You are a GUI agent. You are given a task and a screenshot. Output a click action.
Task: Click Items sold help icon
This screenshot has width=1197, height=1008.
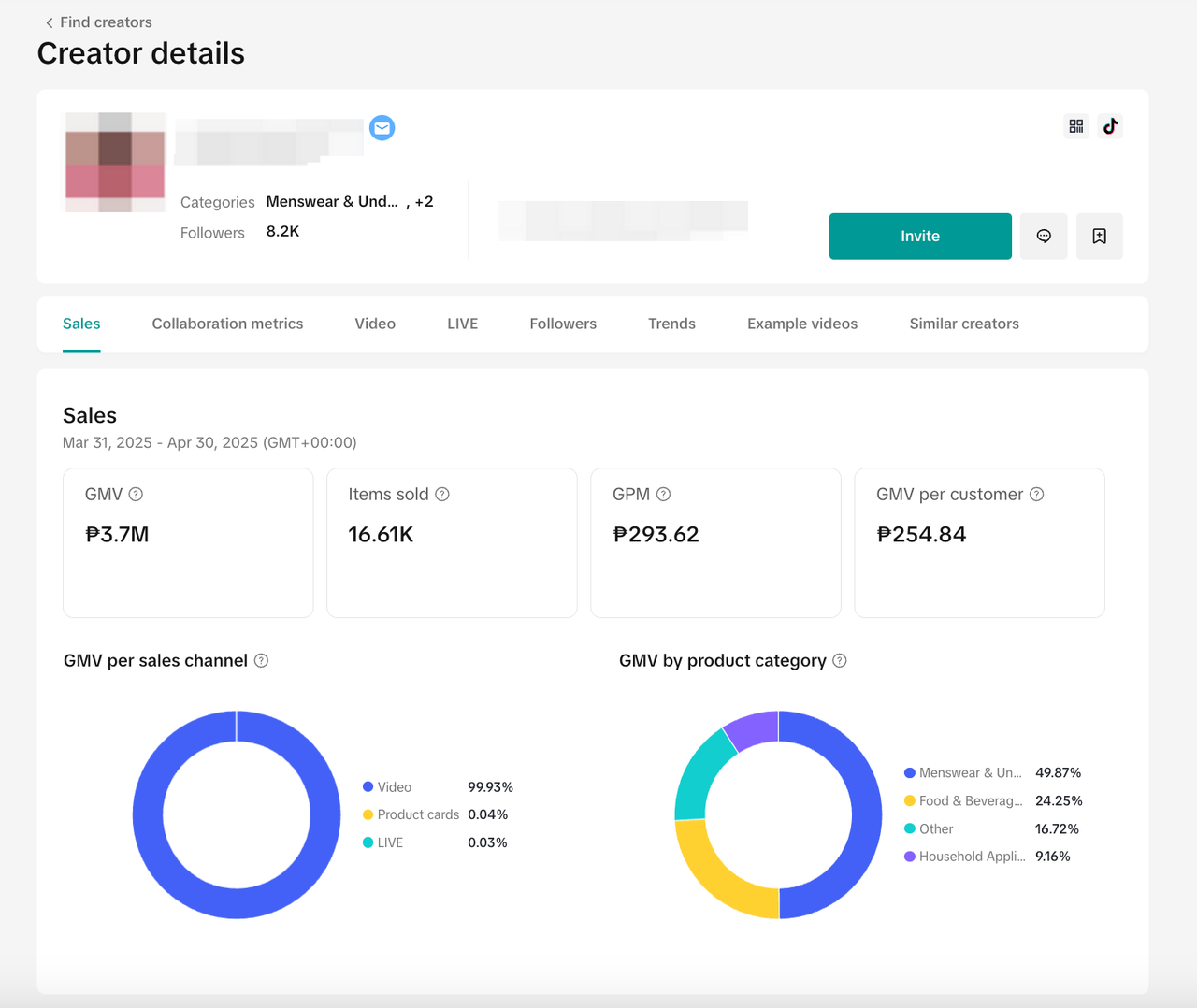pyautogui.click(x=442, y=495)
